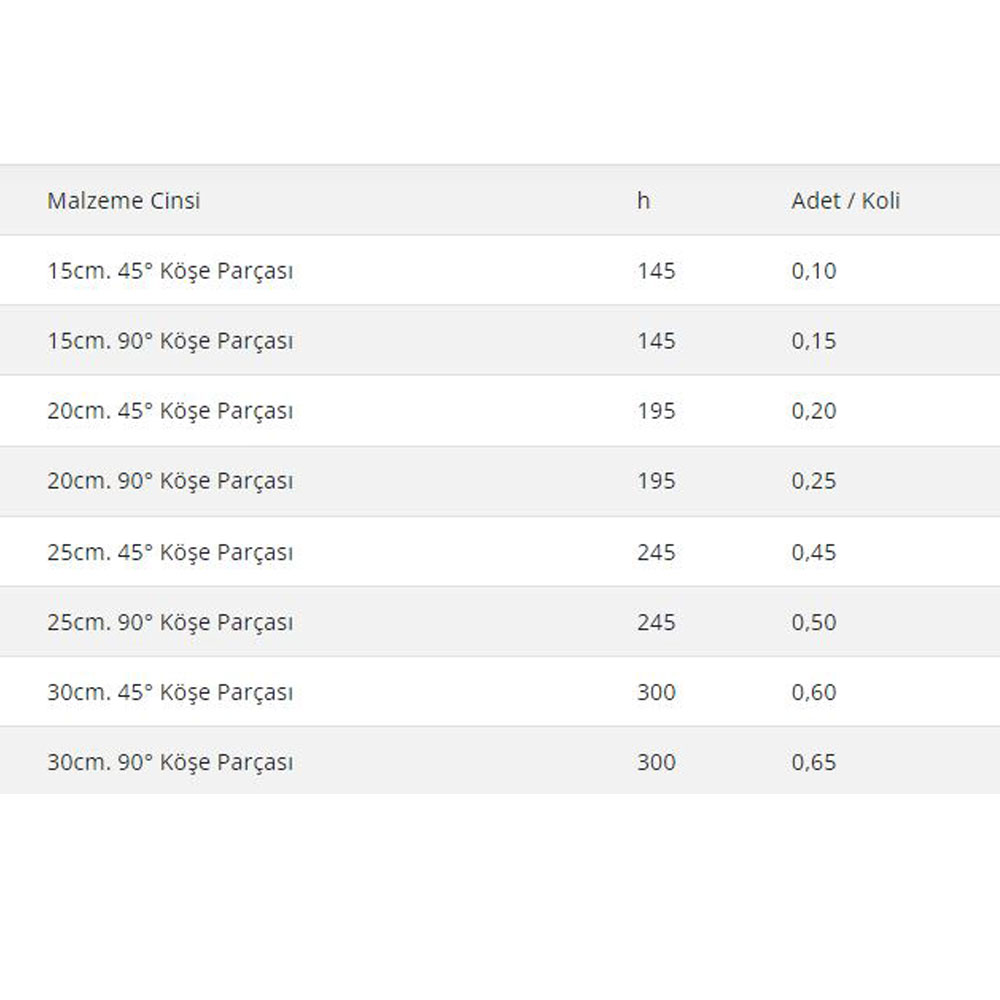Click the 0,50 Adet / Koli value
The image size is (1000, 1000).
(x=814, y=622)
